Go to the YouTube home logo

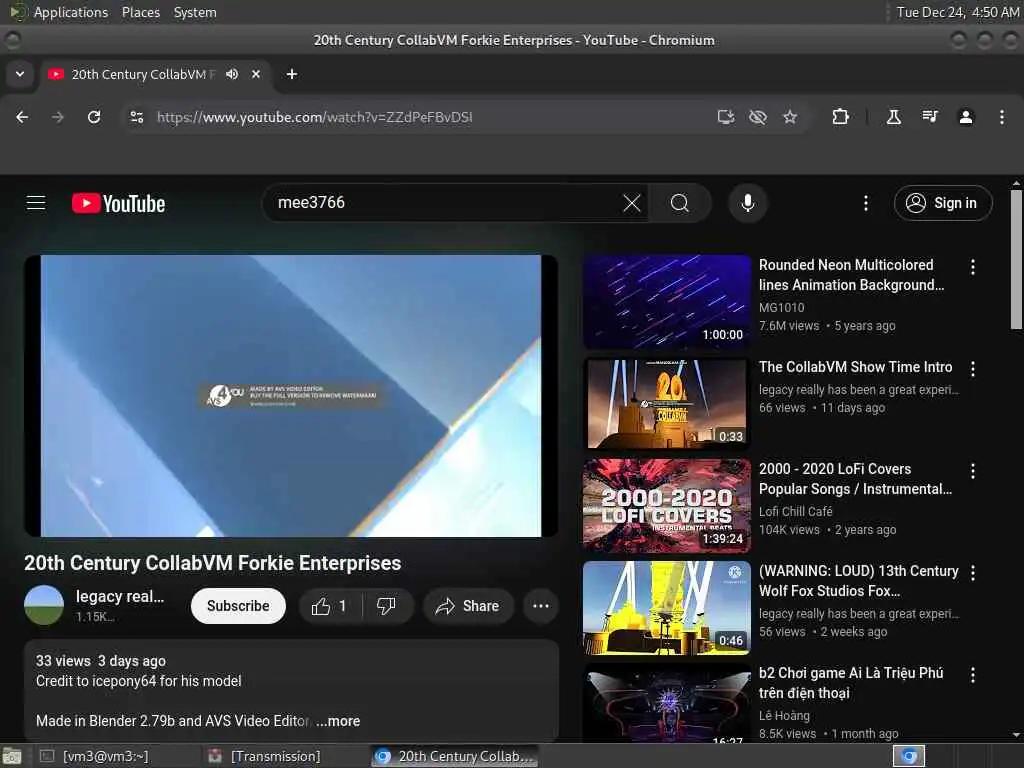[x=118, y=203]
